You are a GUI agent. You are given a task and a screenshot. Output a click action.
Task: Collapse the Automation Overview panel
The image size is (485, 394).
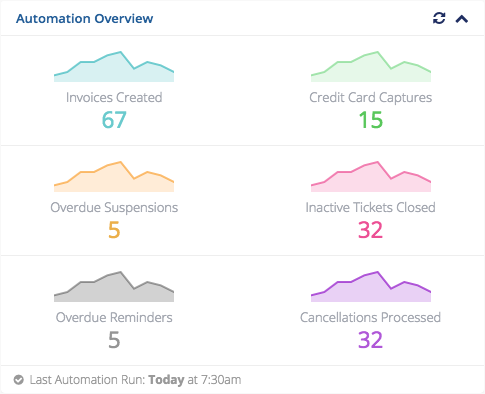[x=462, y=19]
